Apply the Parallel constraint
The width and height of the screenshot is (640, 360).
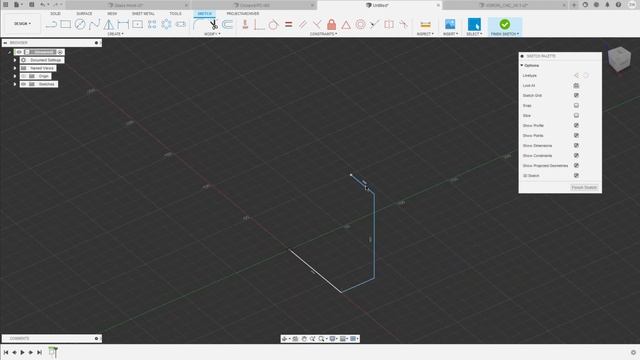click(x=302, y=24)
